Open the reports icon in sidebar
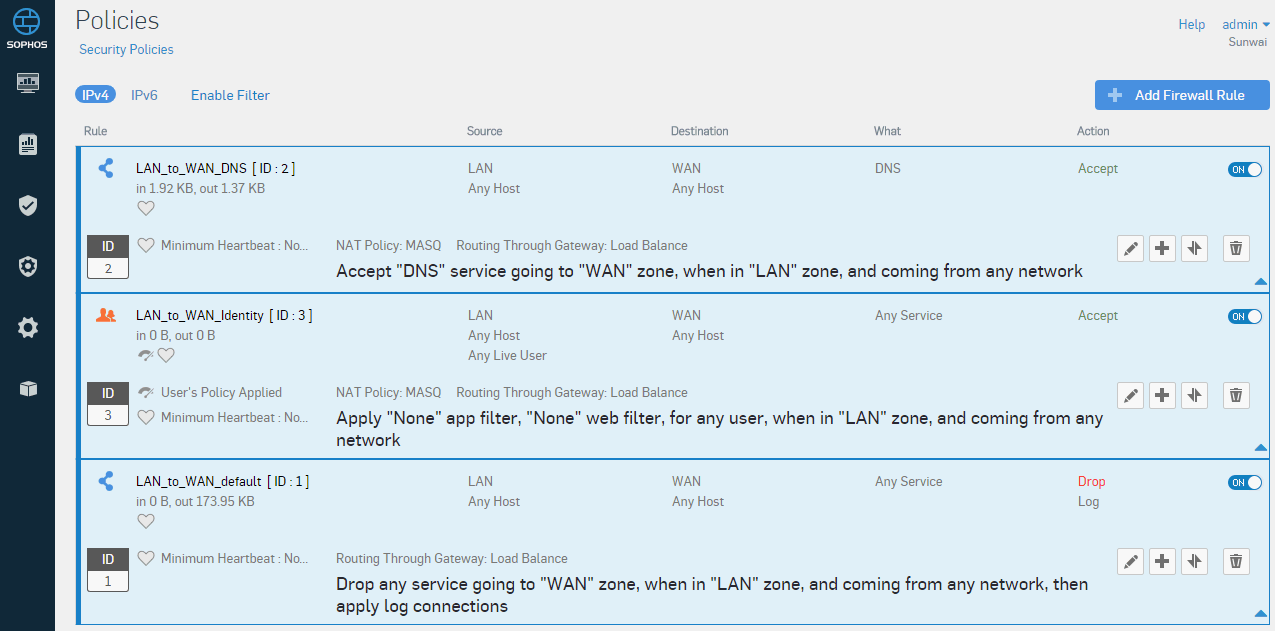The image size is (1275, 631). [28, 145]
